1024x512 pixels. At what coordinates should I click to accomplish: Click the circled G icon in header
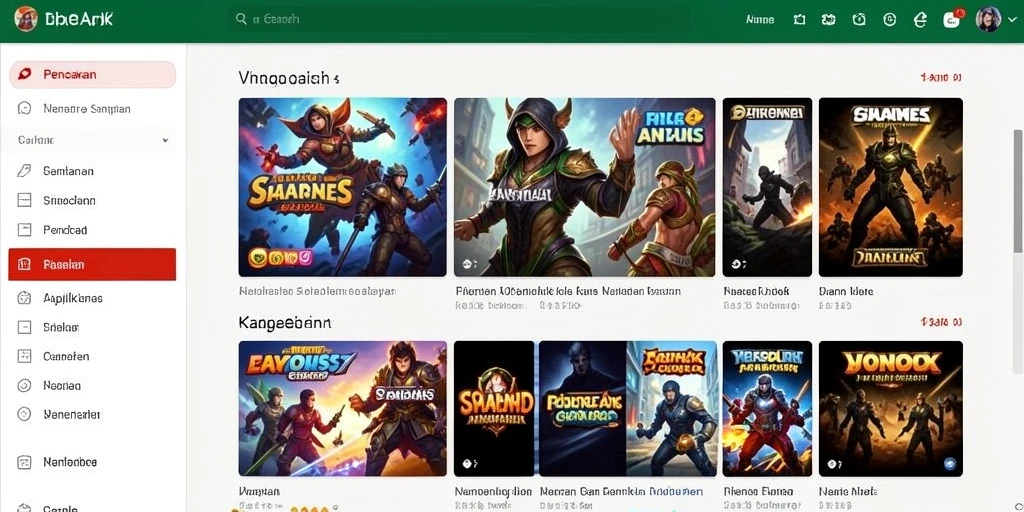tap(889, 20)
